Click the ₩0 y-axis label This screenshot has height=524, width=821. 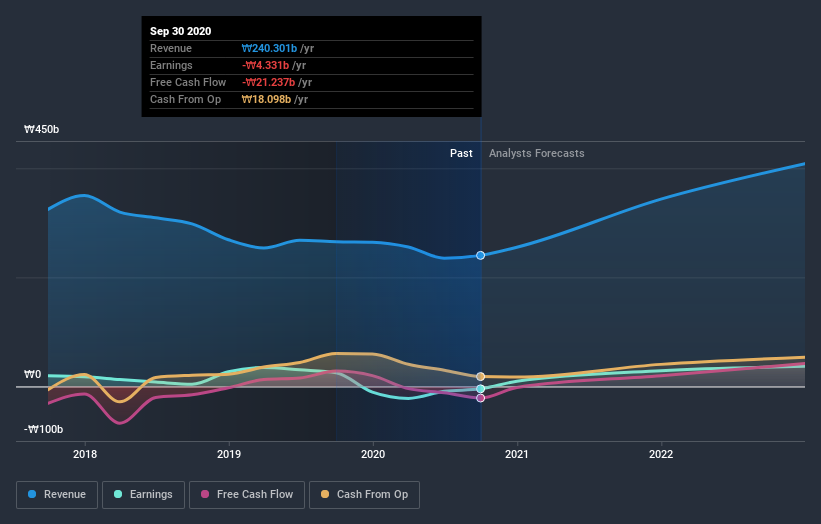point(32,374)
